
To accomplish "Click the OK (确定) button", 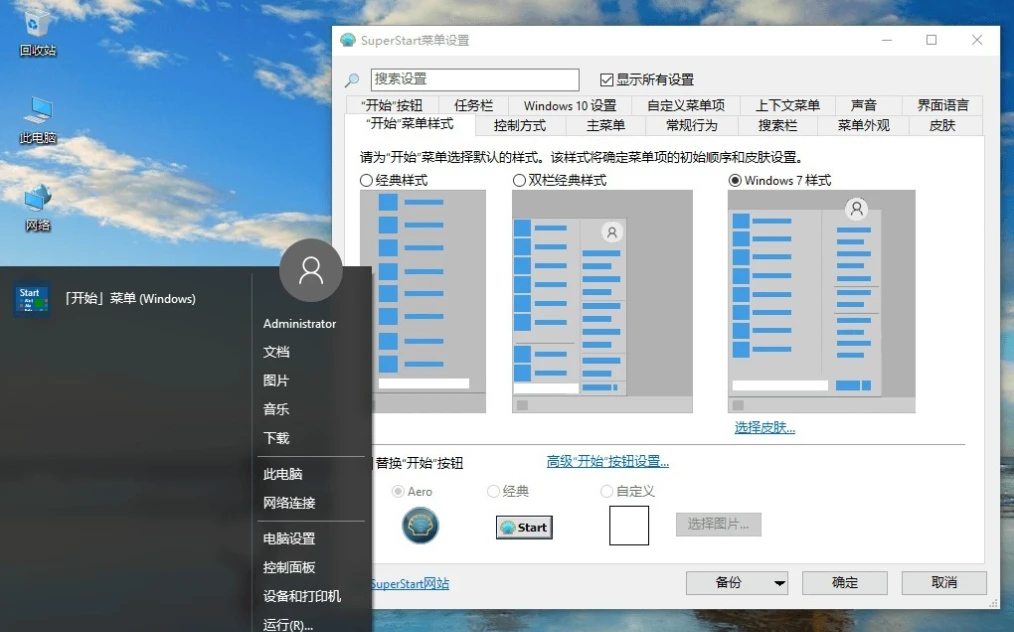I will point(845,583).
